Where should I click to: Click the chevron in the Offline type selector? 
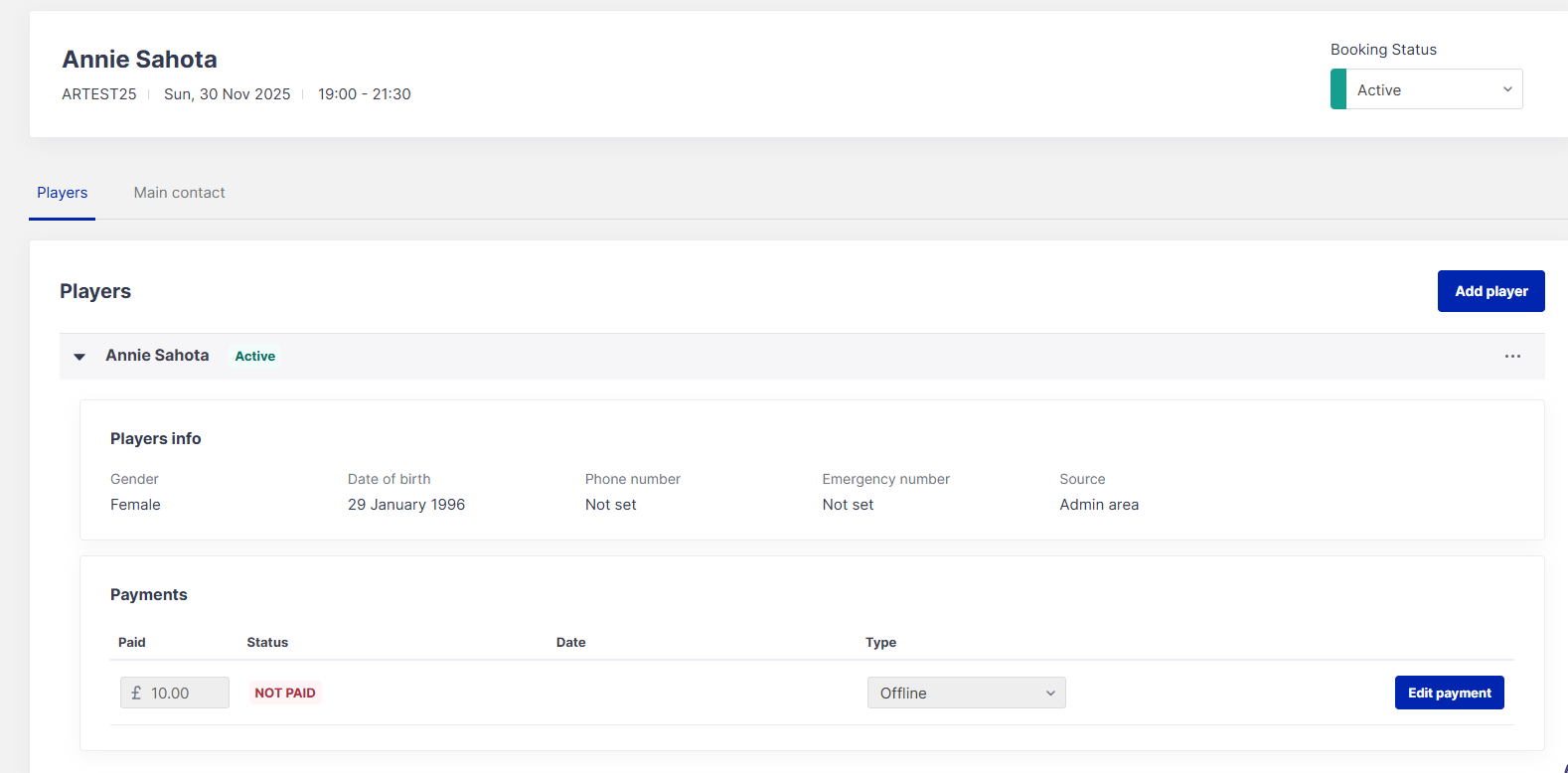(x=1050, y=694)
